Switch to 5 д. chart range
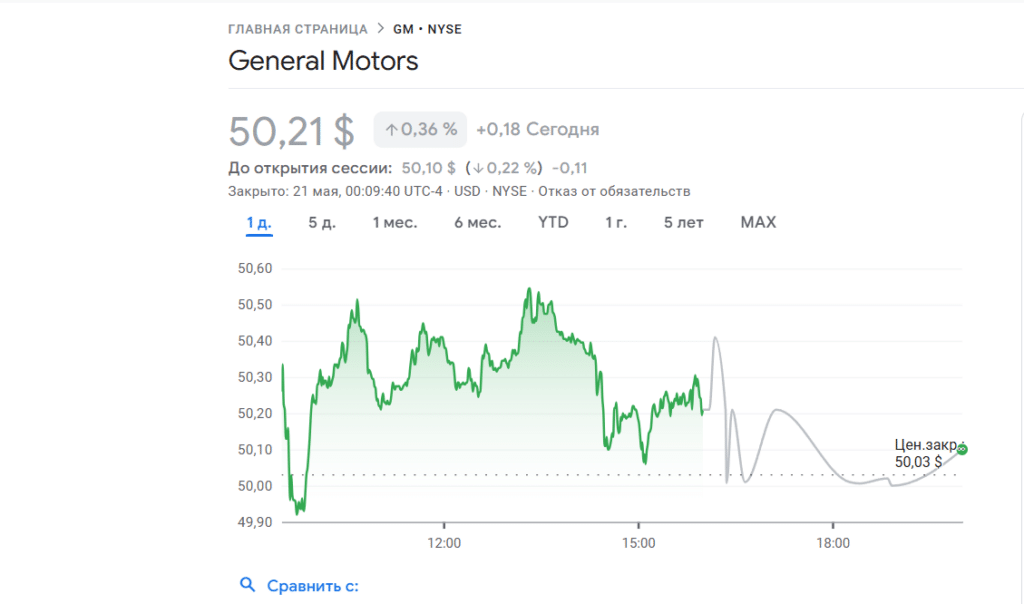Image resolution: width=1024 pixels, height=604 pixels. coord(321,222)
